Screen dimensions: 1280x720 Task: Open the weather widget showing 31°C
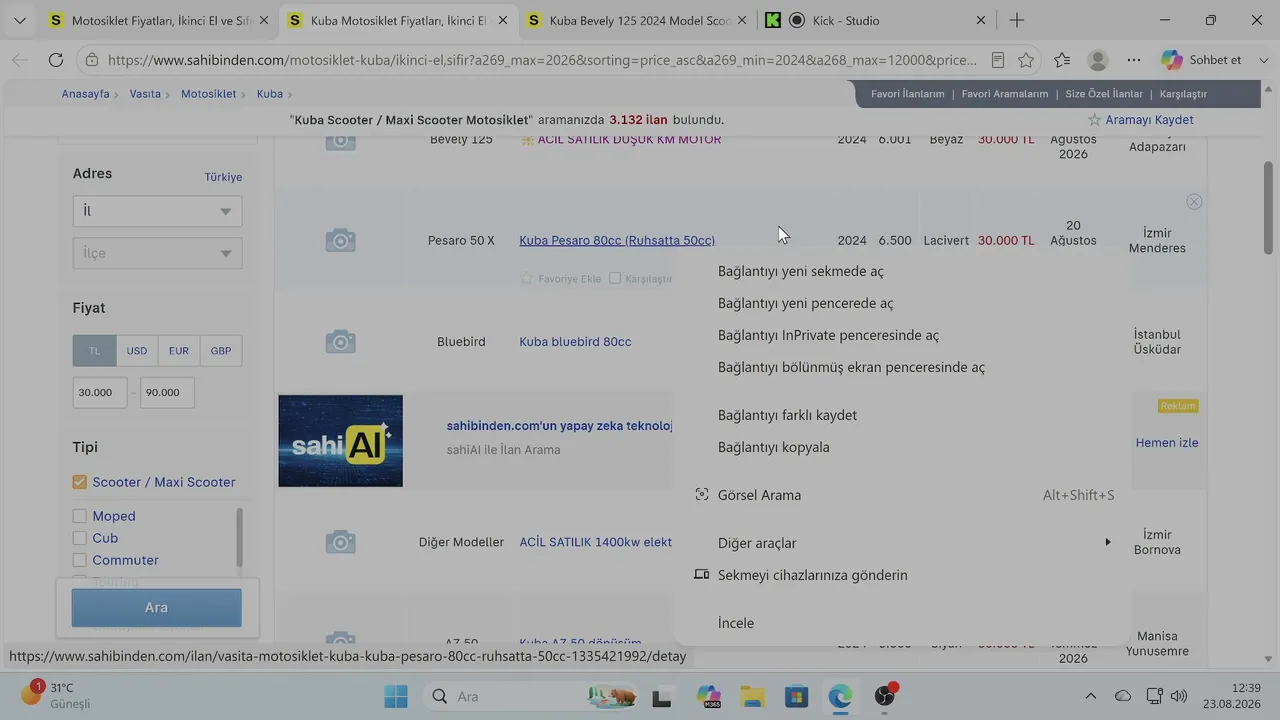[x=56, y=695]
